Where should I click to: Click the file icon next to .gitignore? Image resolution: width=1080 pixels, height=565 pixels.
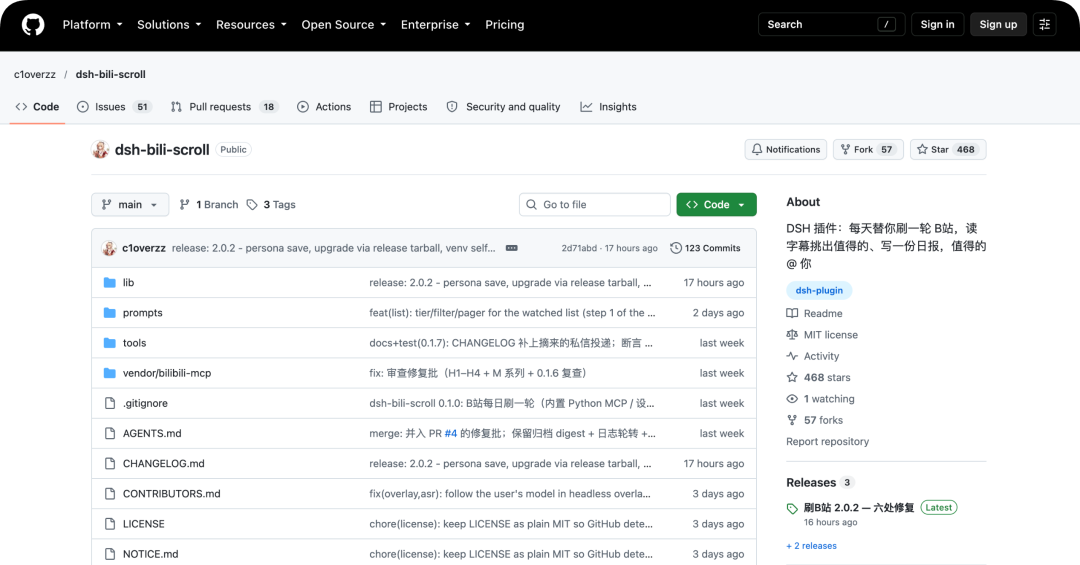click(x=110, y=403)
